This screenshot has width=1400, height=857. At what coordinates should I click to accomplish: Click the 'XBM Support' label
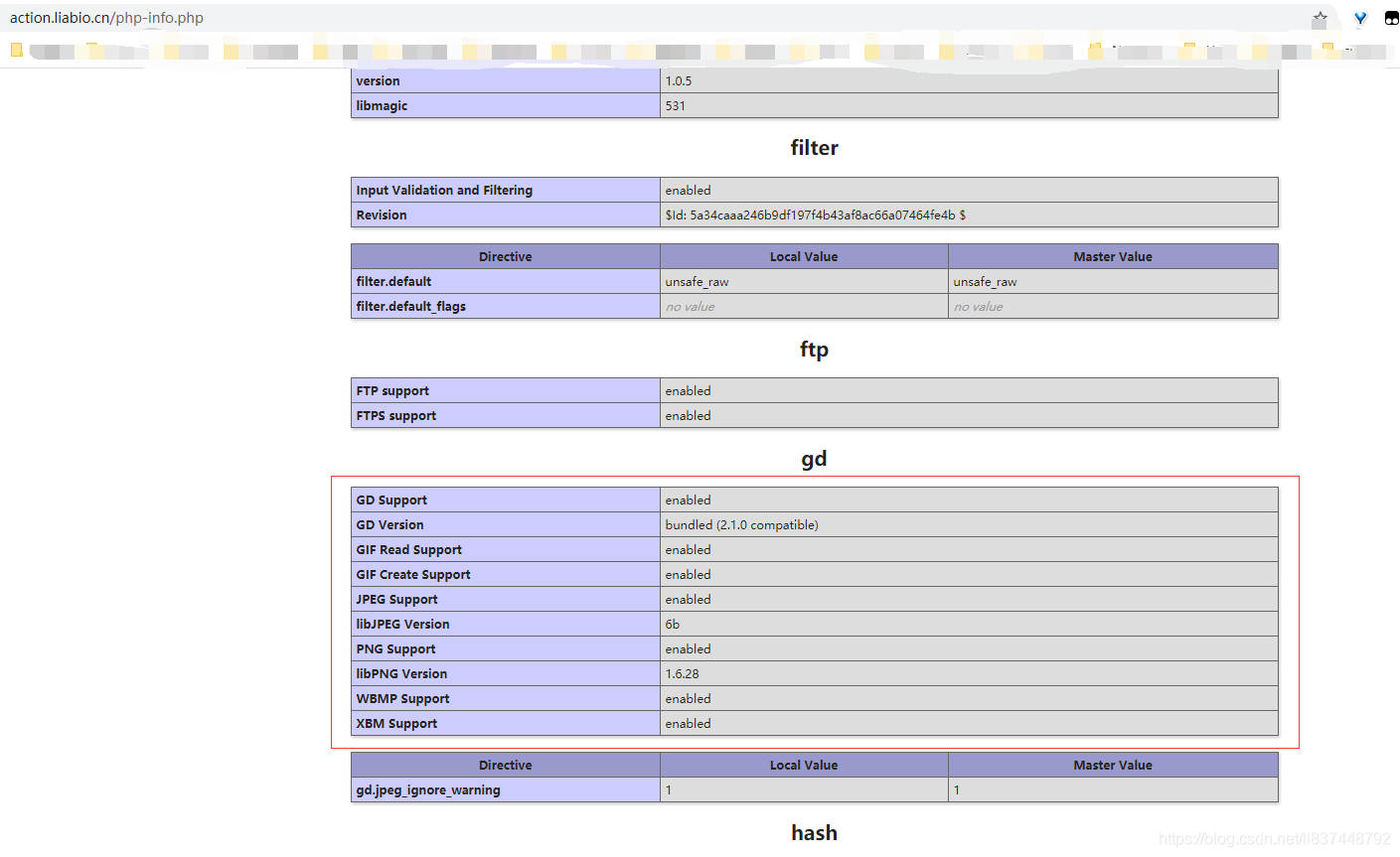pyautogui.click(x=396, y=724)
